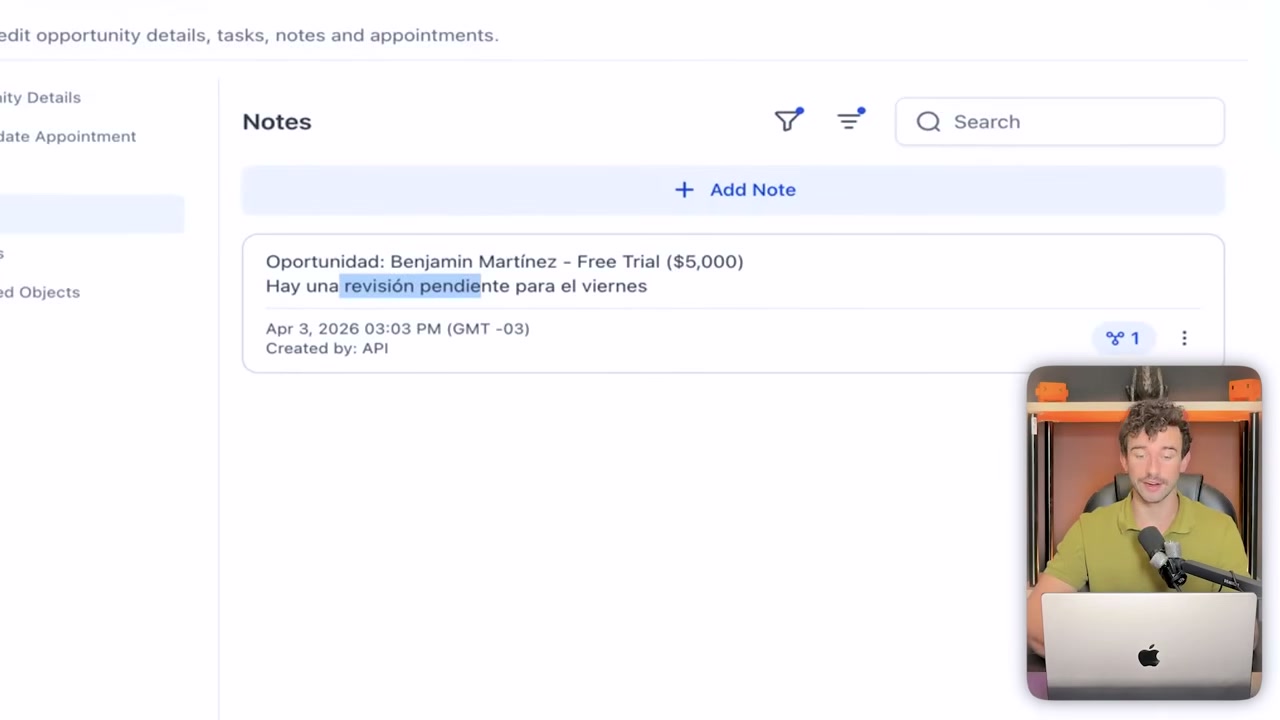Click the note timestamp Apr 3, 2026

pyautogui.click(x=397, y=328)
